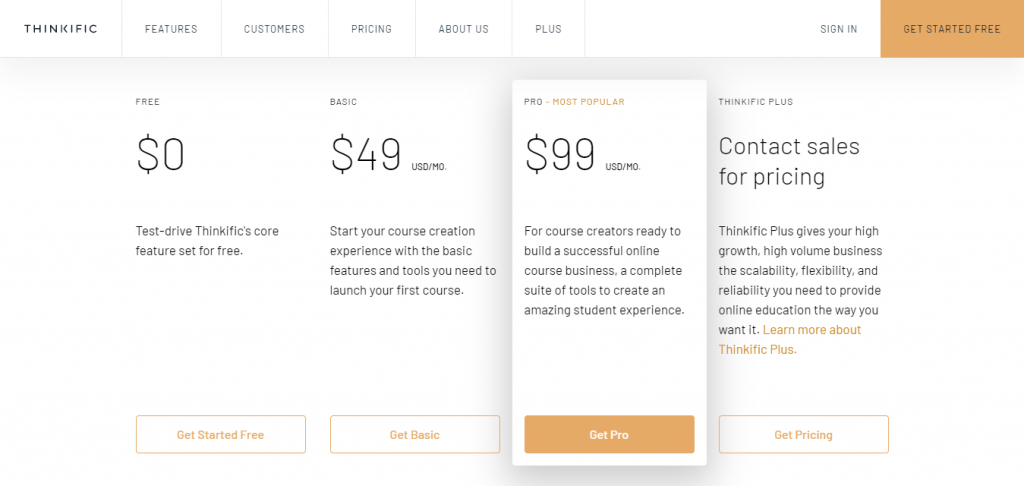
Task: Go to the Customers page
Action: 274,29
